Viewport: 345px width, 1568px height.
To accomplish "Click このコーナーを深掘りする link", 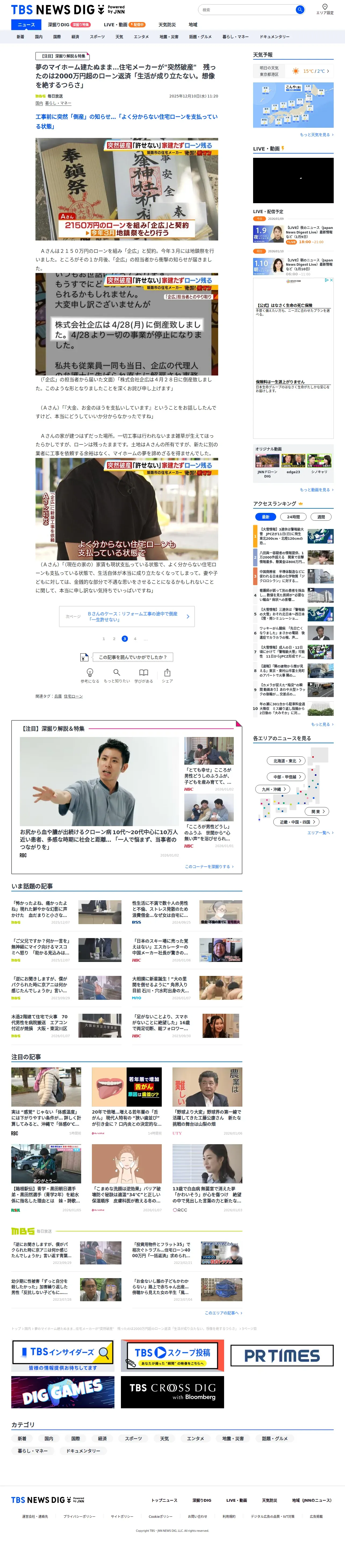I will [x=209, y=866].
